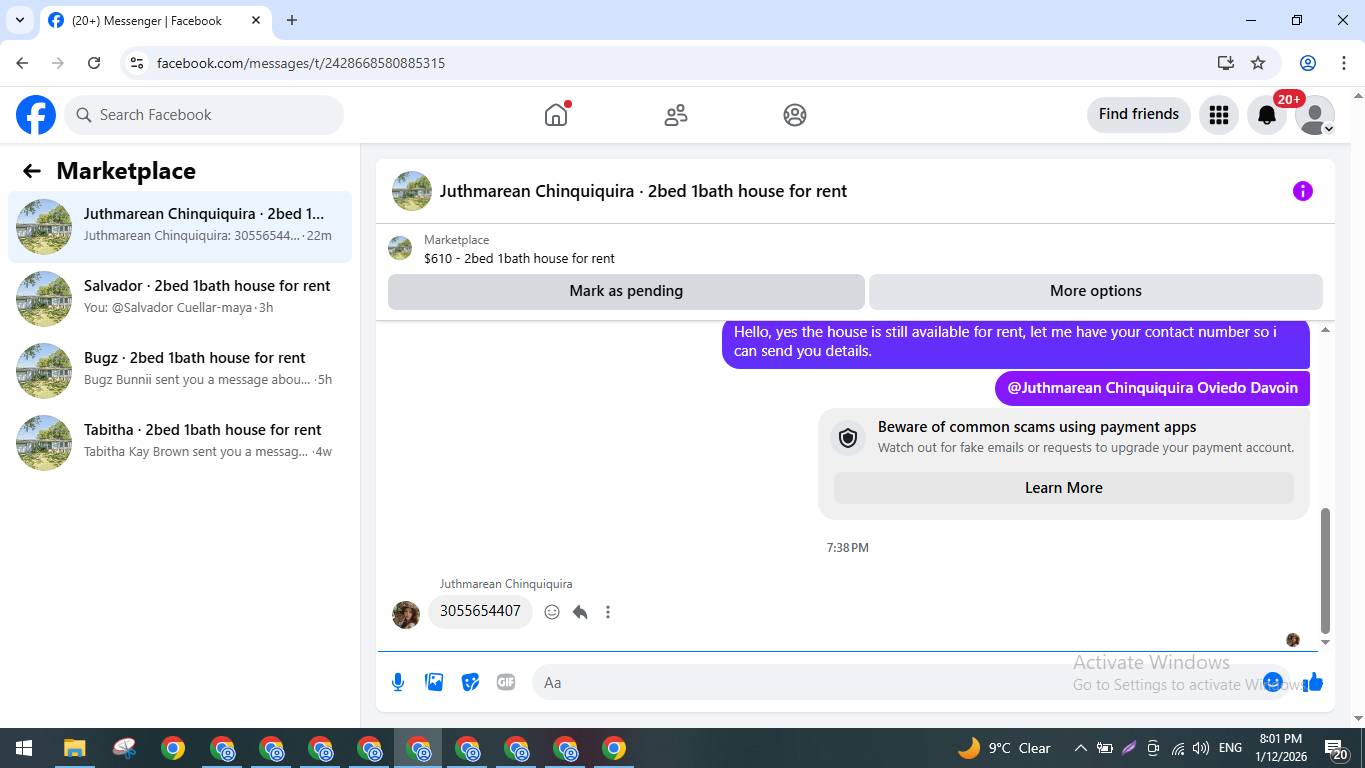Click Learn More about scams
The image size is (1365, 768).
pos(1064,488)
